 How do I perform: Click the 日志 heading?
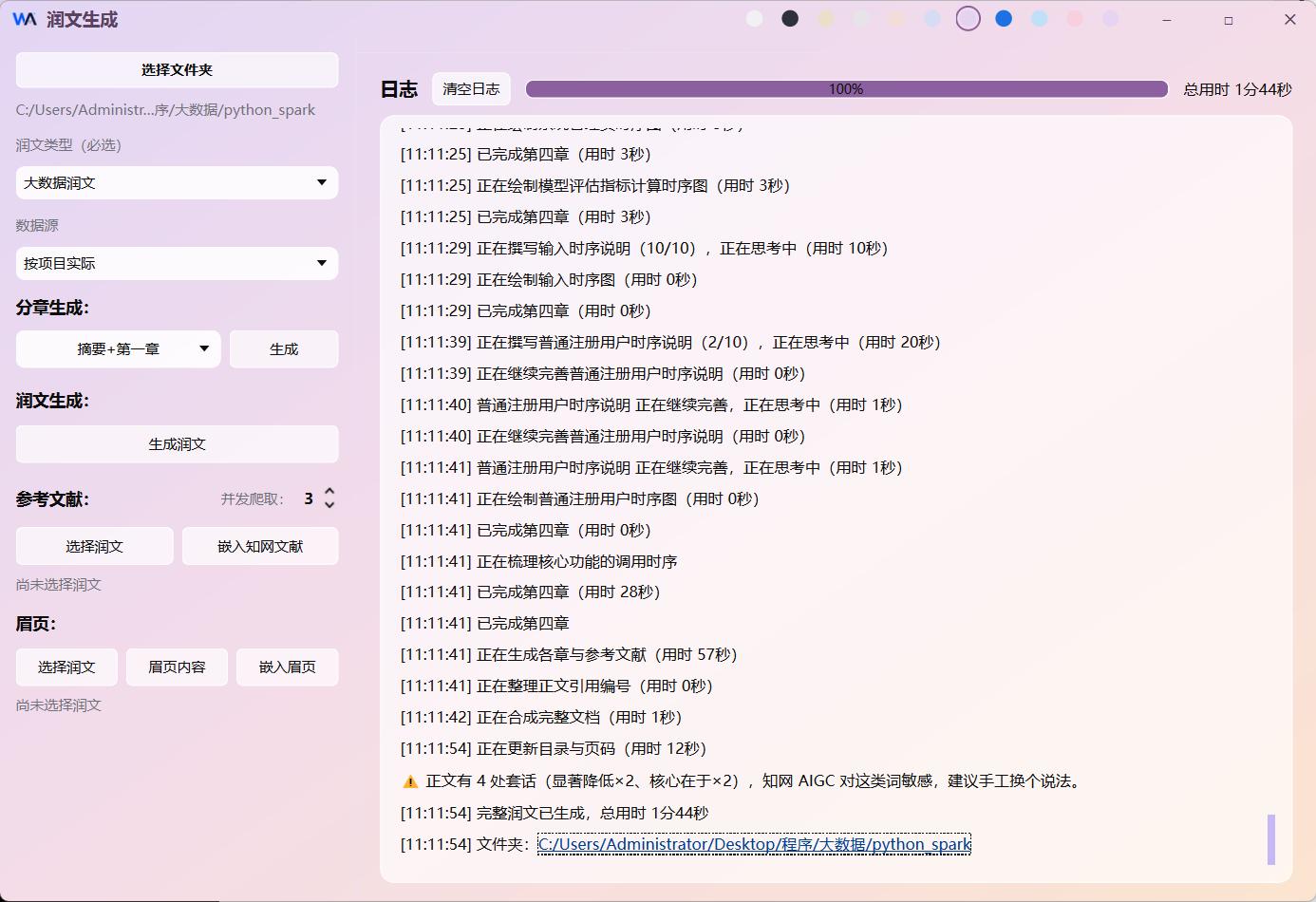pos(399,89)
